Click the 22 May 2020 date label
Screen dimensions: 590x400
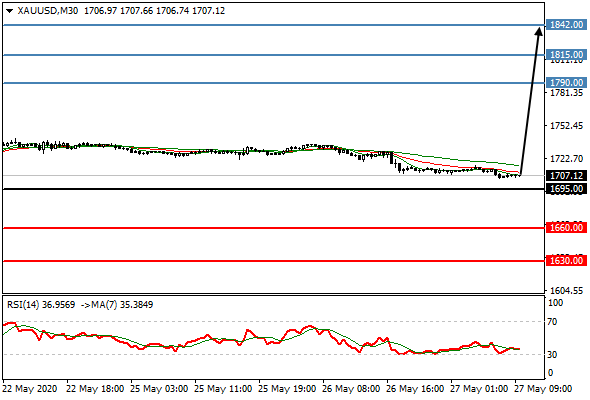click(30, 389)
